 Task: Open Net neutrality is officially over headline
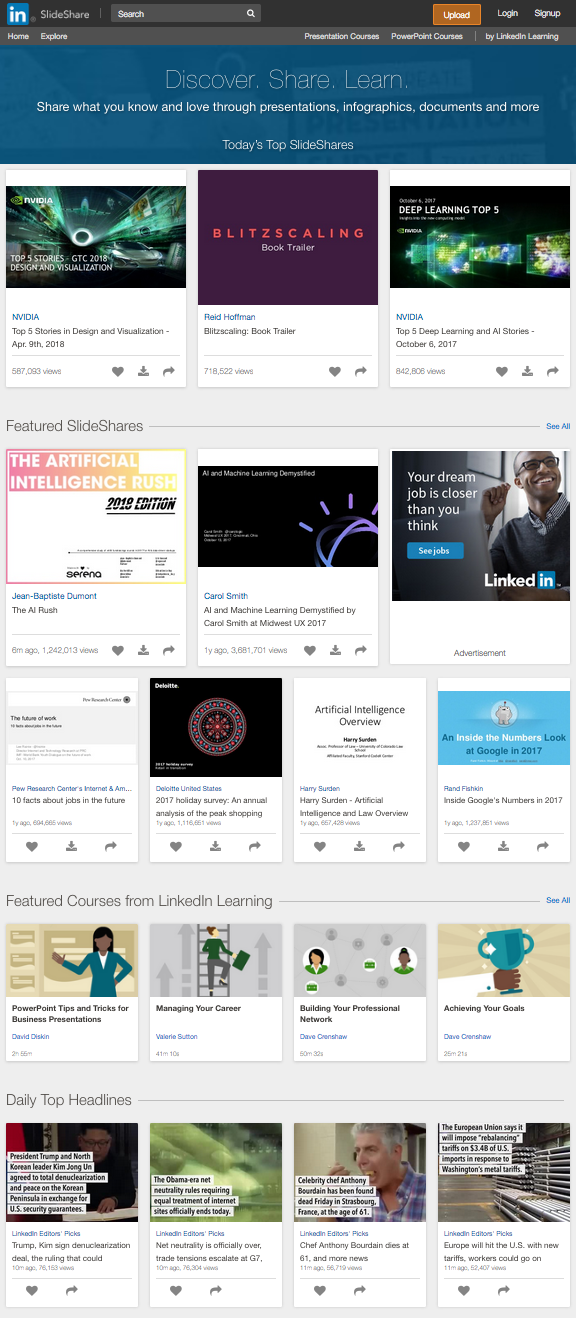pos(212,1251)
